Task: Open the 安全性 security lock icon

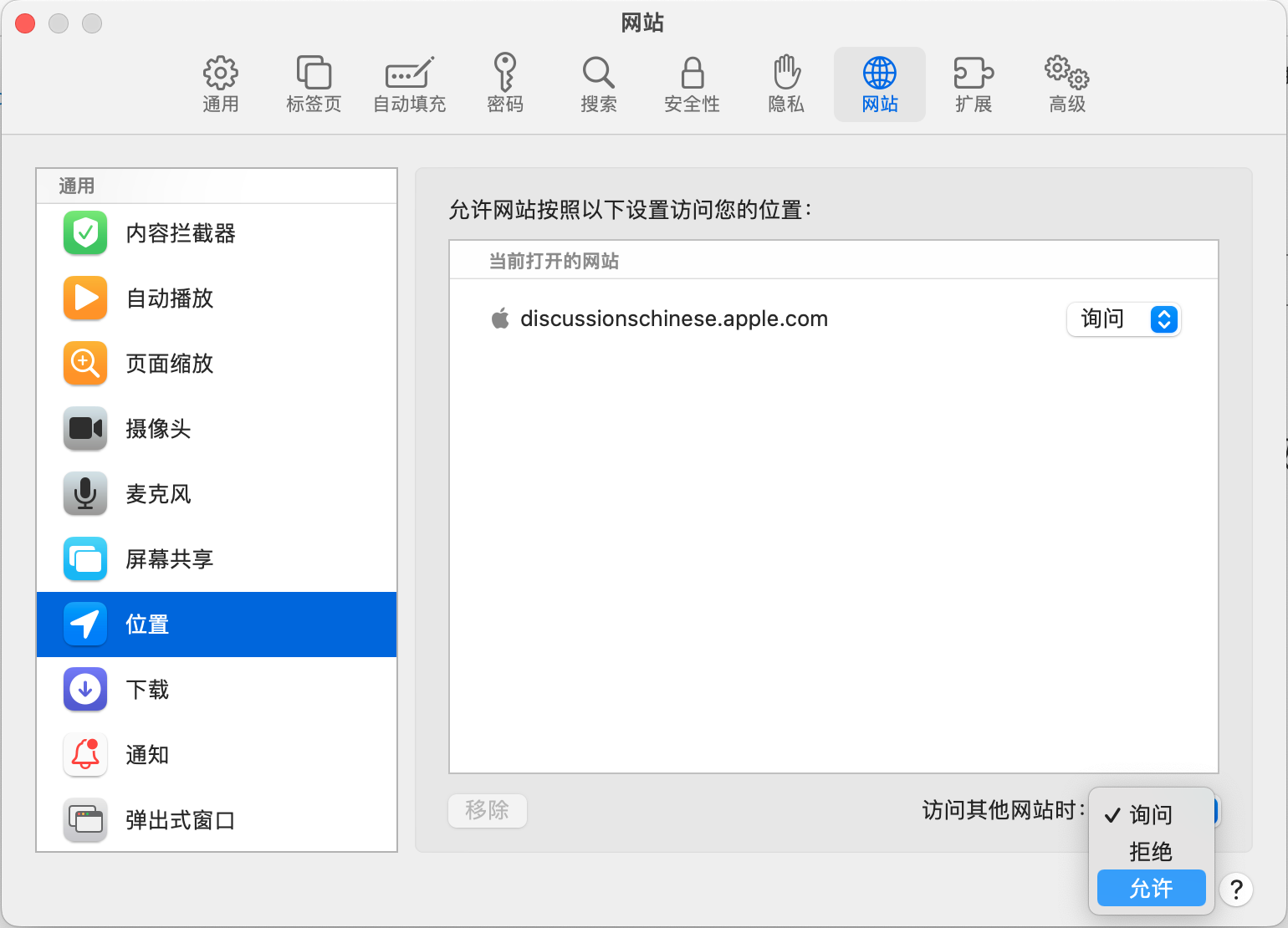Action: [692, 84]
